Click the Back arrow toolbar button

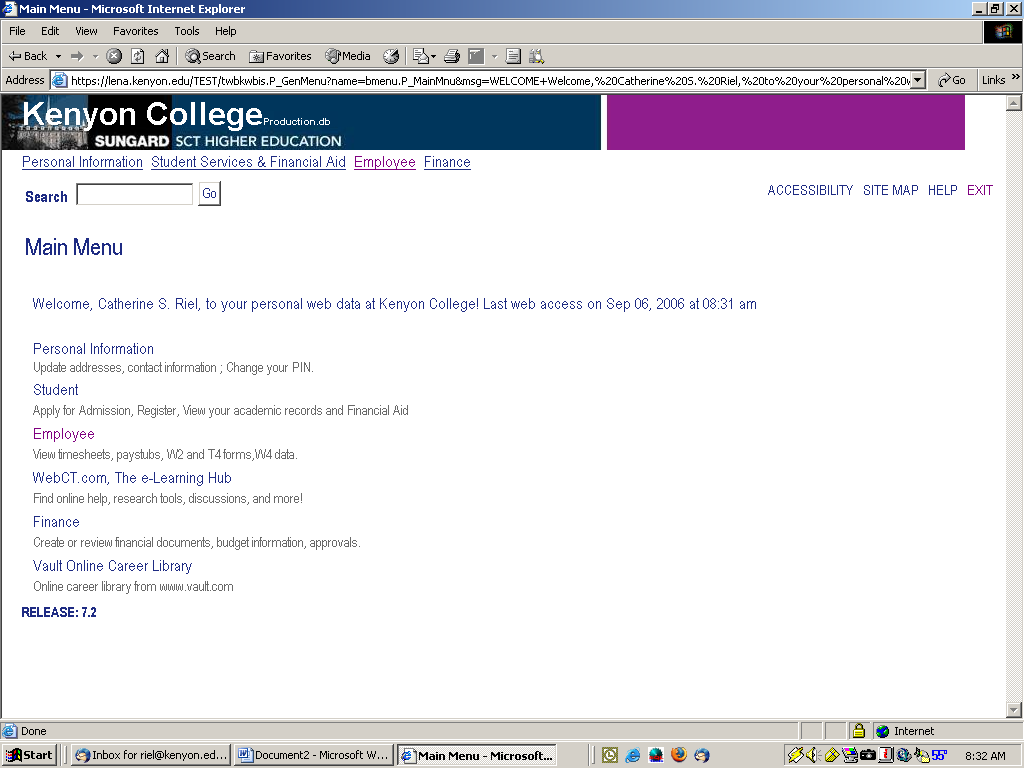click(x=27, y=56)
